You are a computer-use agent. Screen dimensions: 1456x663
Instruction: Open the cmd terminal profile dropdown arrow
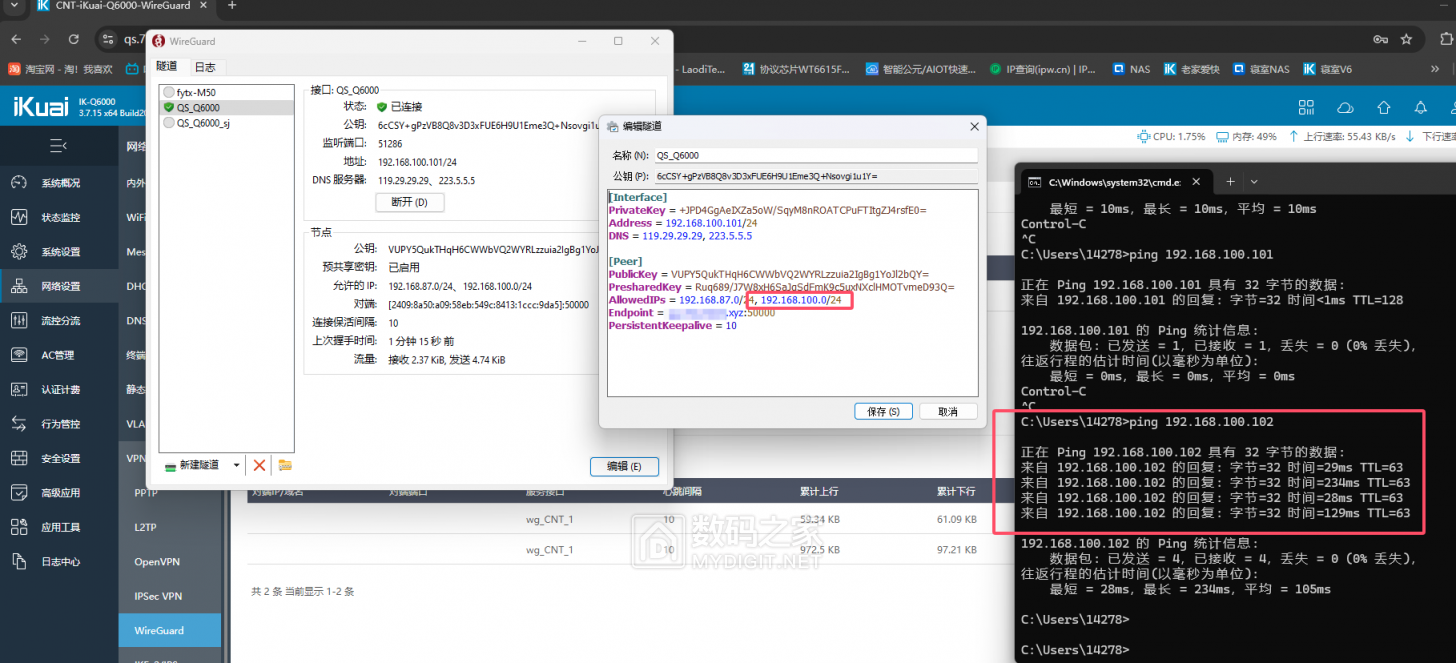point(1254,182)
